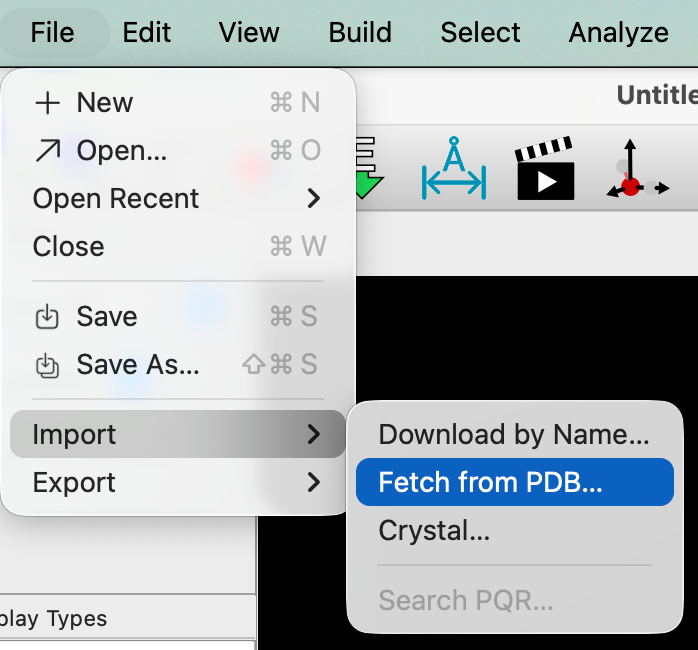Open the Build menu
698x650 pixels.
pos(360,33)
